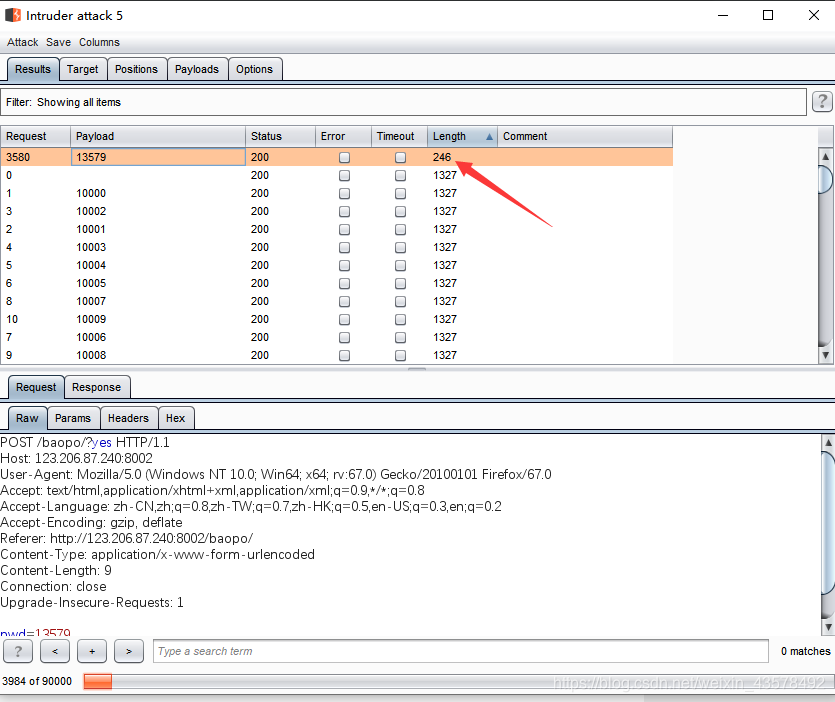The image size is (835, 702).
Task: Open the Attack menu
Action: tap(22, 42)
